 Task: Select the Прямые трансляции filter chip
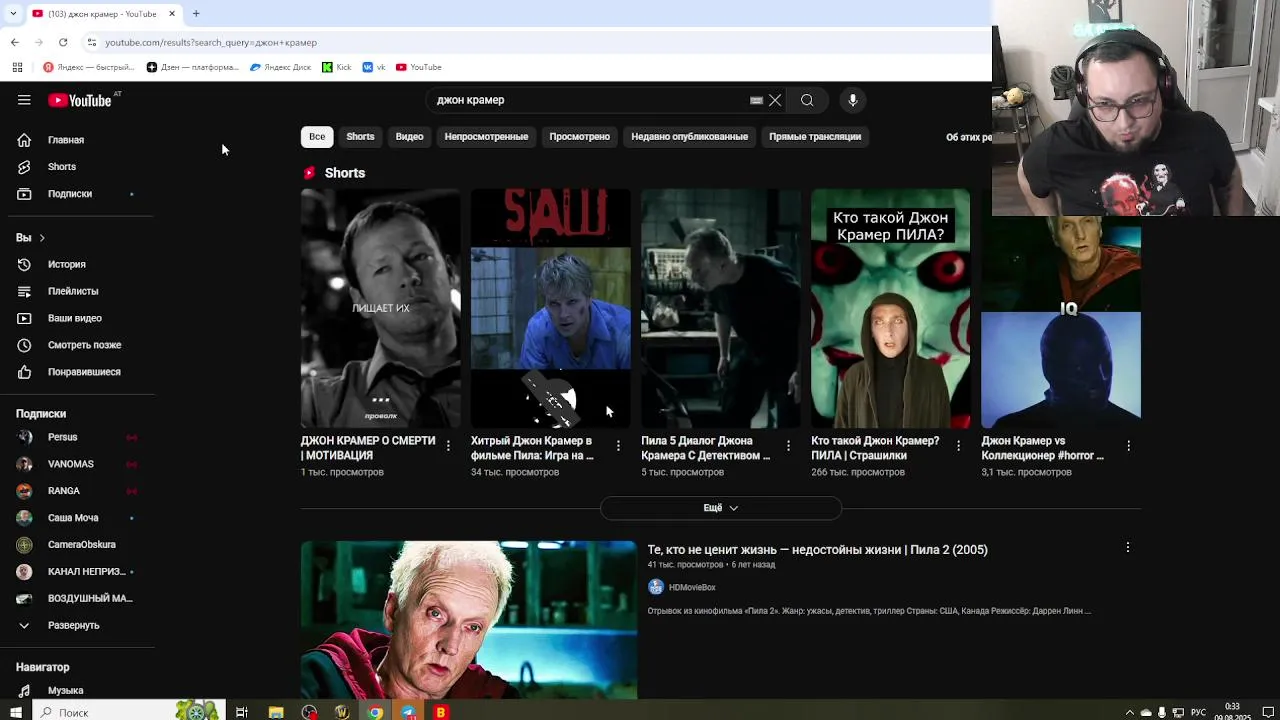pyautogui.click(x=815, y=137)
